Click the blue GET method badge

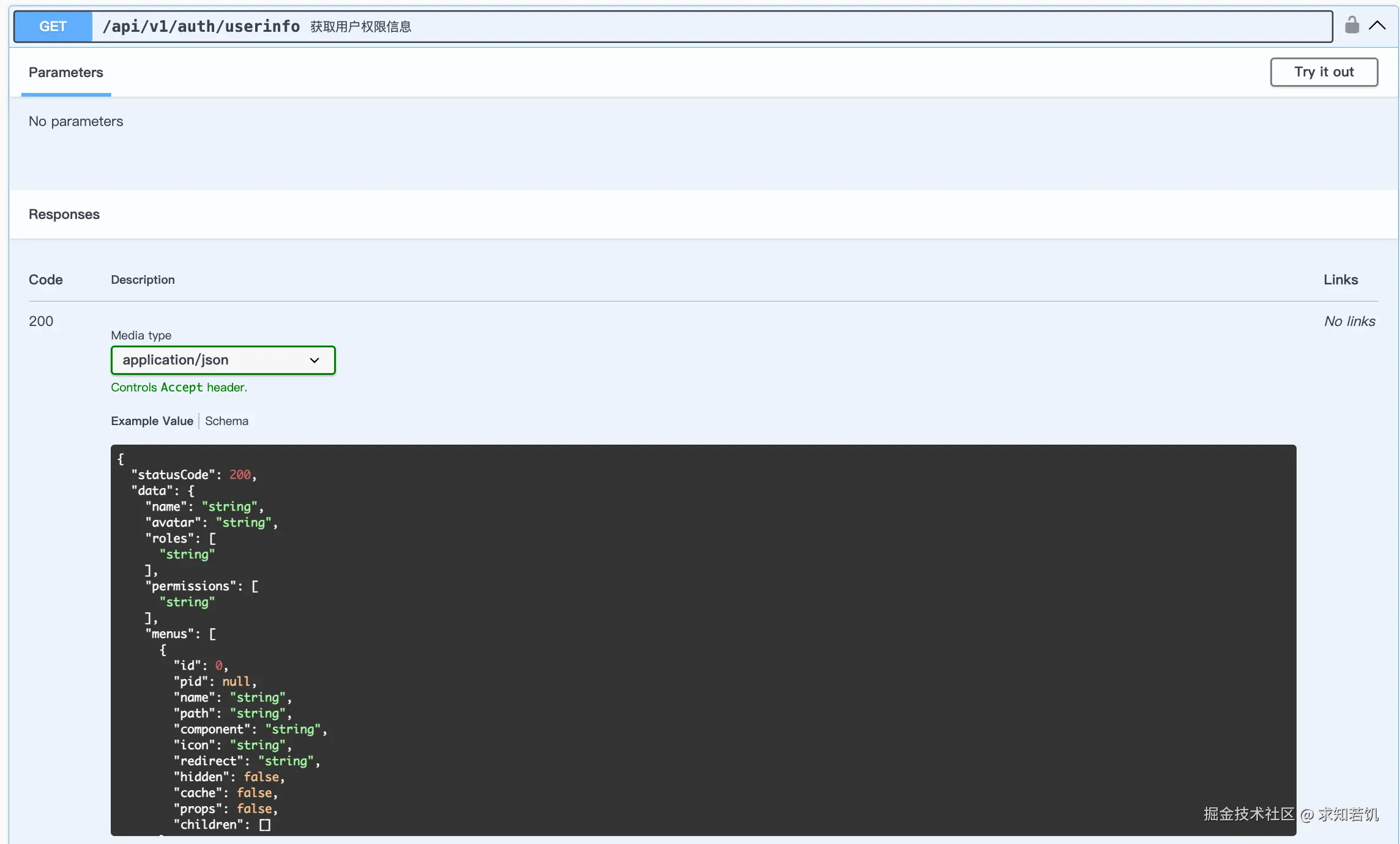[53, 26]
